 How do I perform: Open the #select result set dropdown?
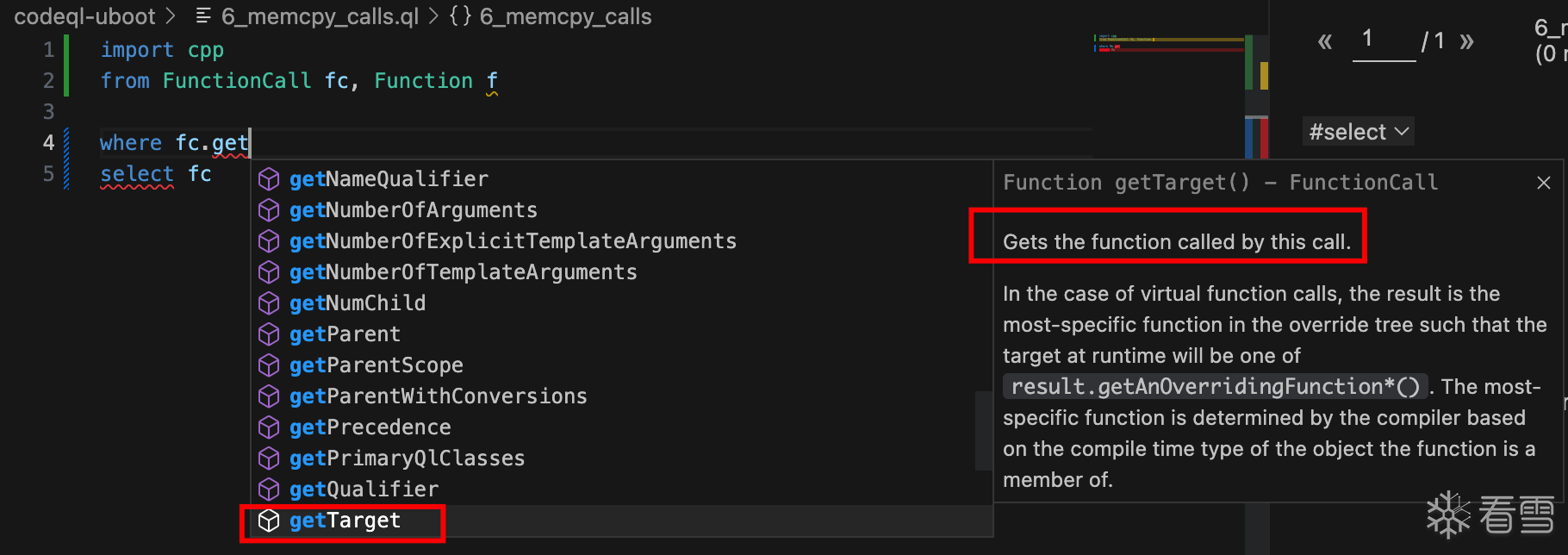(x=1358, y=132)
